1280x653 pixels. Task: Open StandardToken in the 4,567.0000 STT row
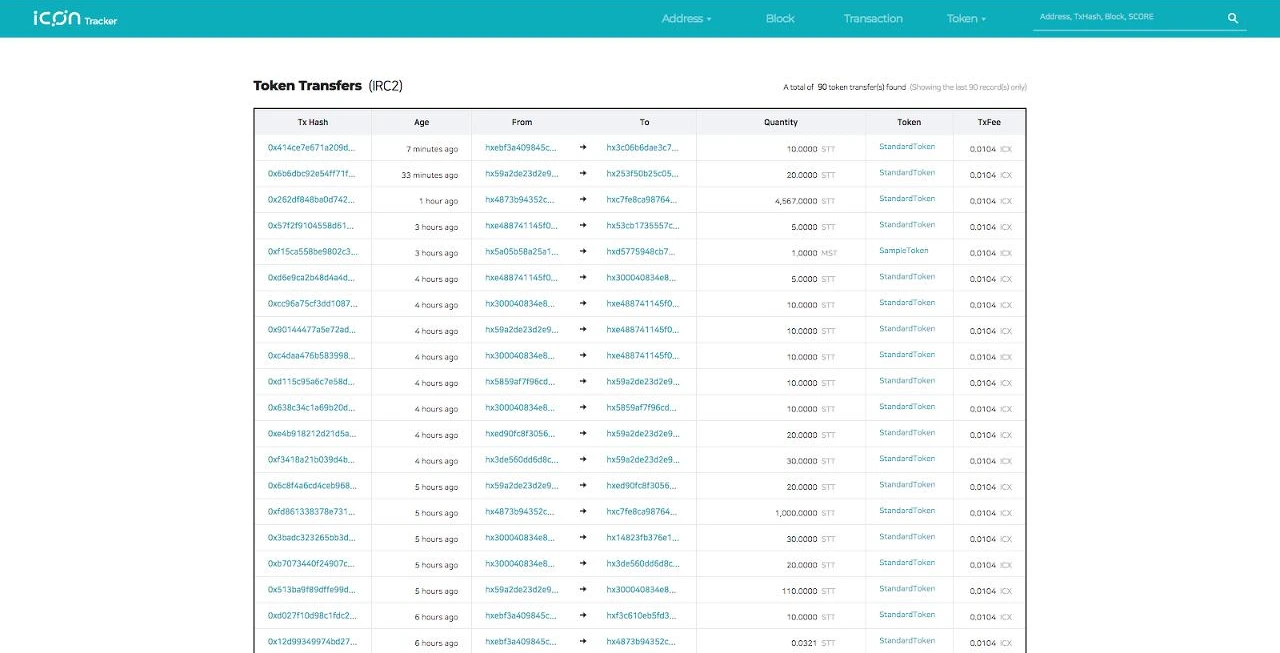[907, 199]
